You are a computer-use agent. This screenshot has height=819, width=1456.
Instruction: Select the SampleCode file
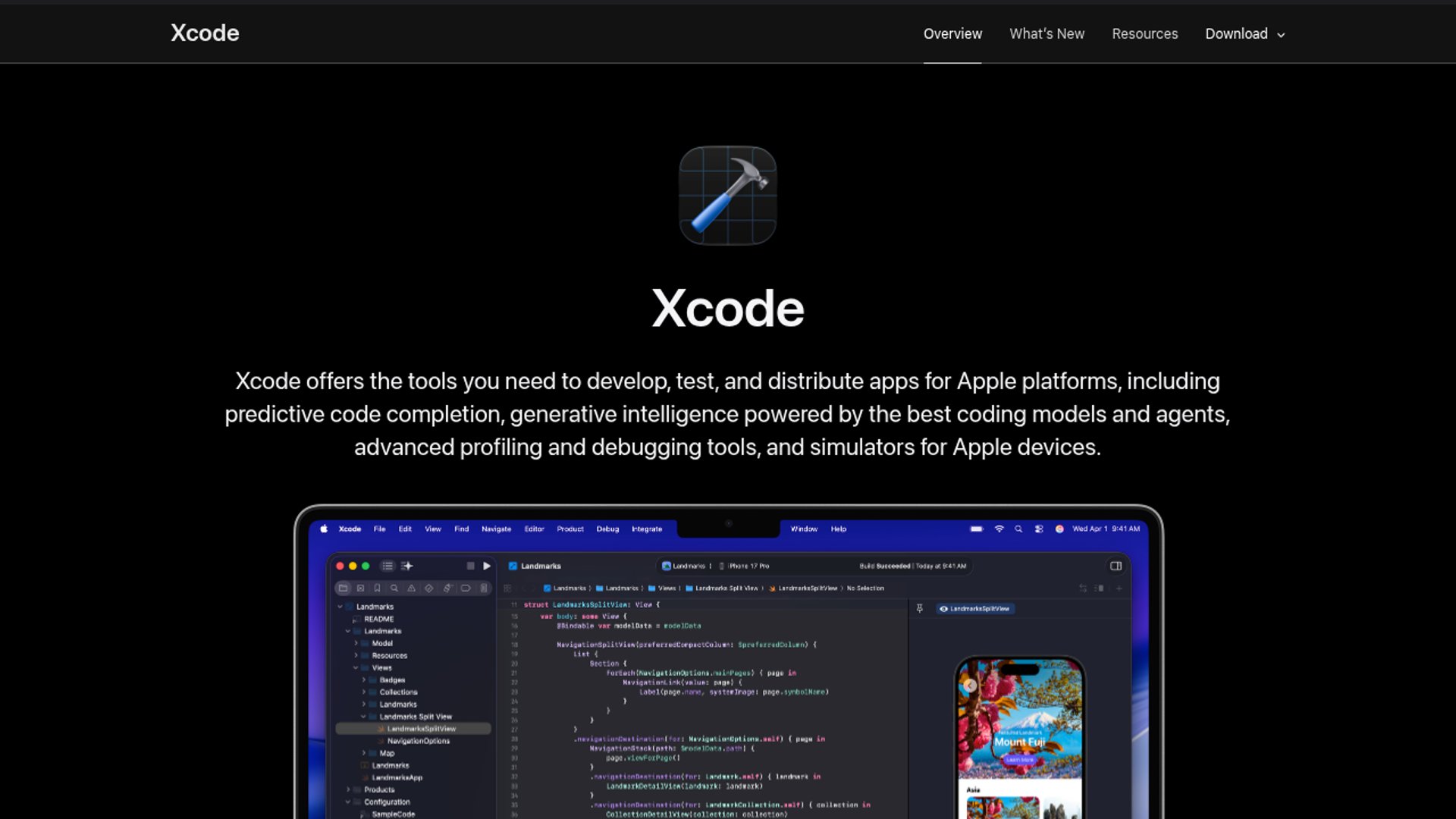[393, 814]
